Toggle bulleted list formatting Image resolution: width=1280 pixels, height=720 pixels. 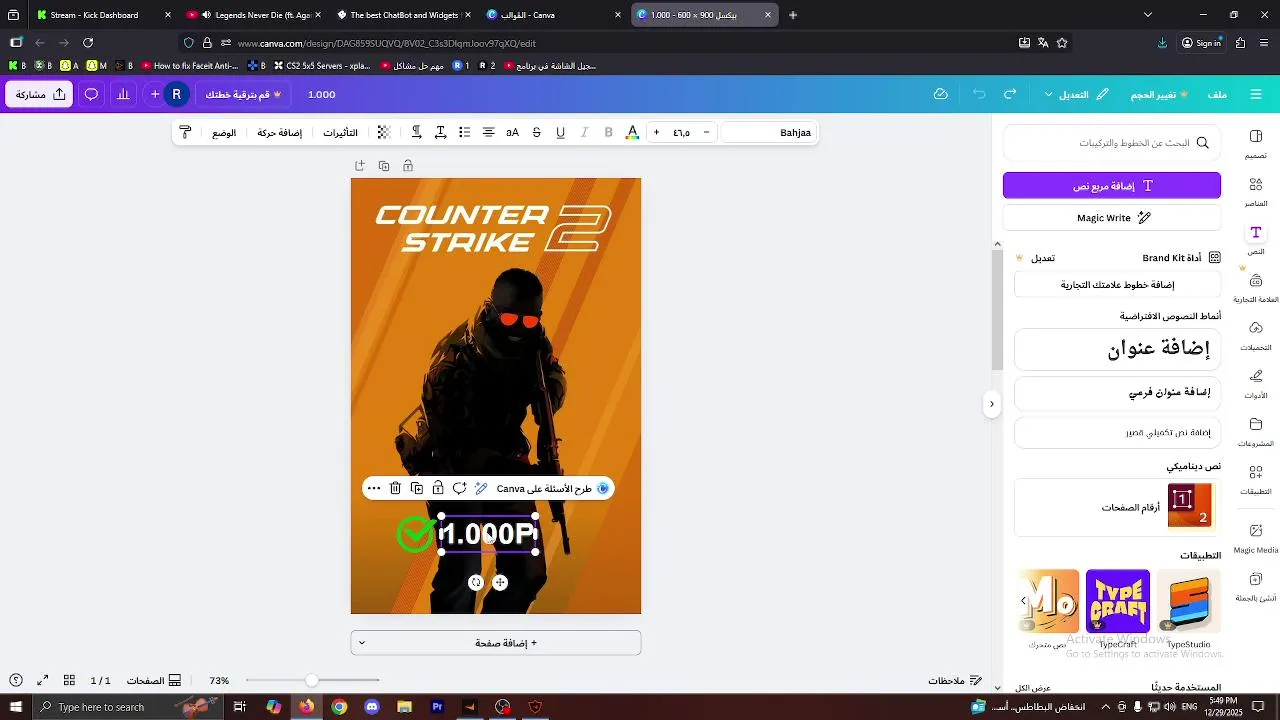click(x=464, y=133)
